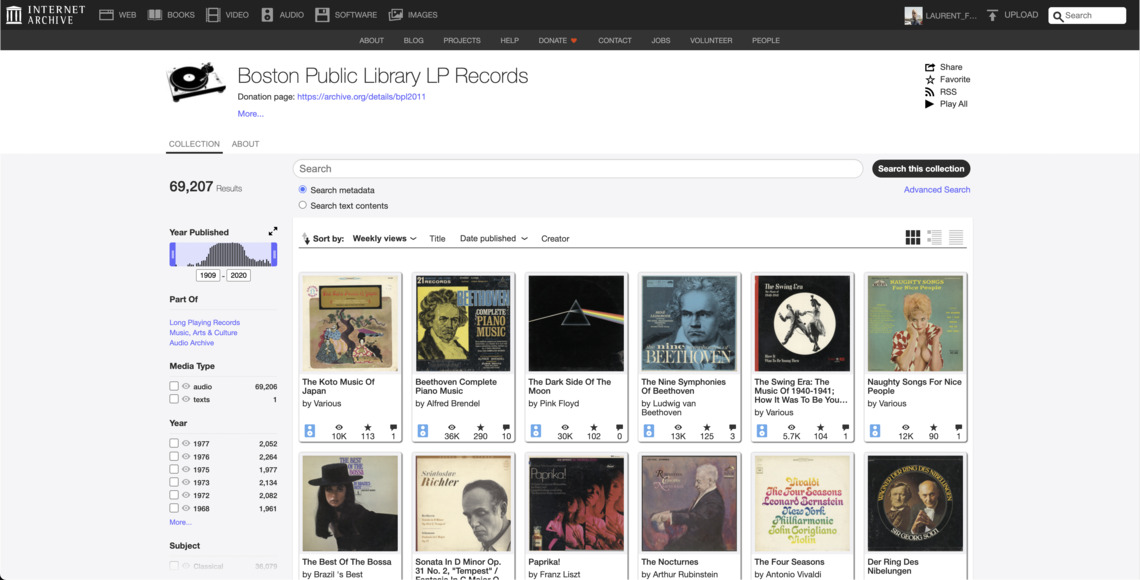The width and height of the screenshot is (1140, 580).
Task: Select the Search metadata option
Action: coord(302,190)
